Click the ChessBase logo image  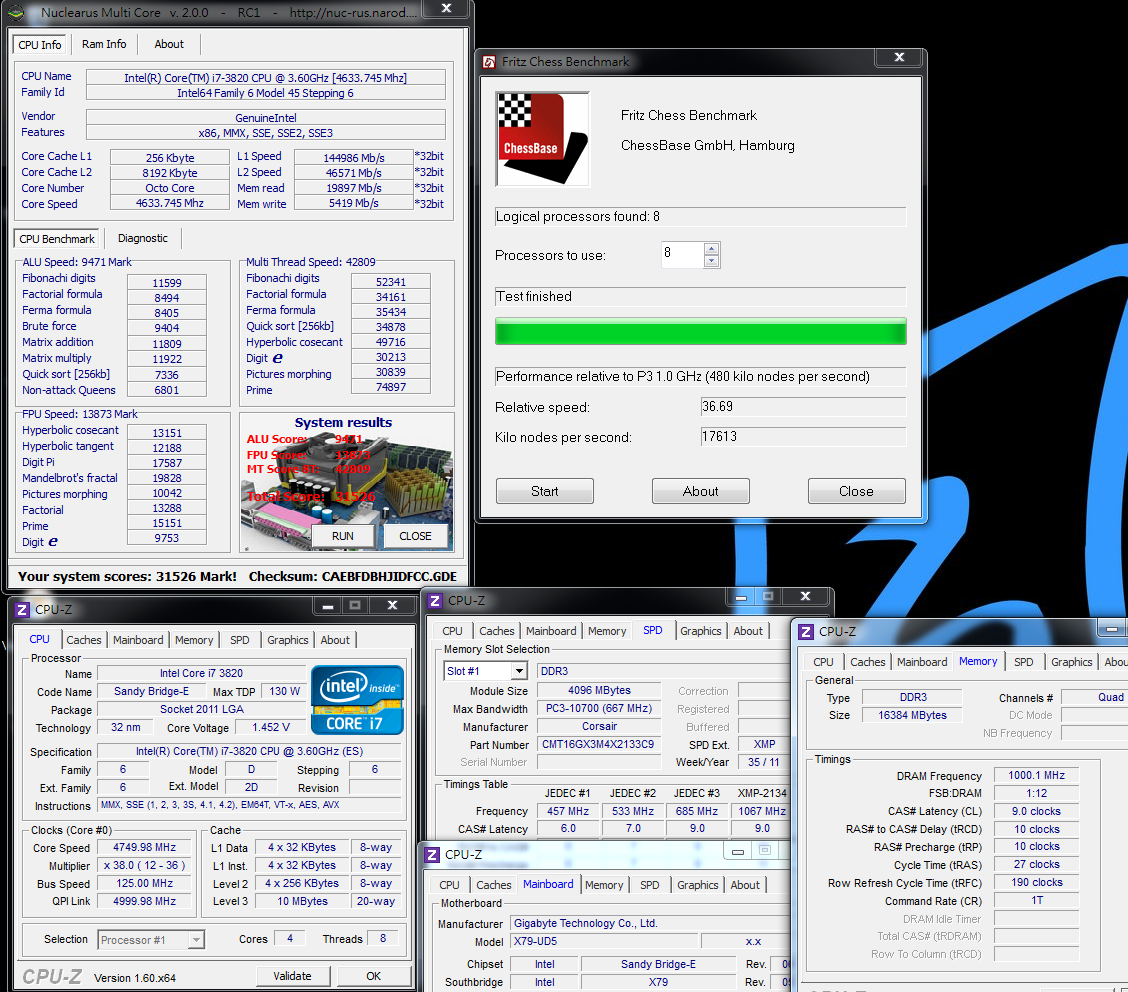pyautogui.click(x=542, y=139)
